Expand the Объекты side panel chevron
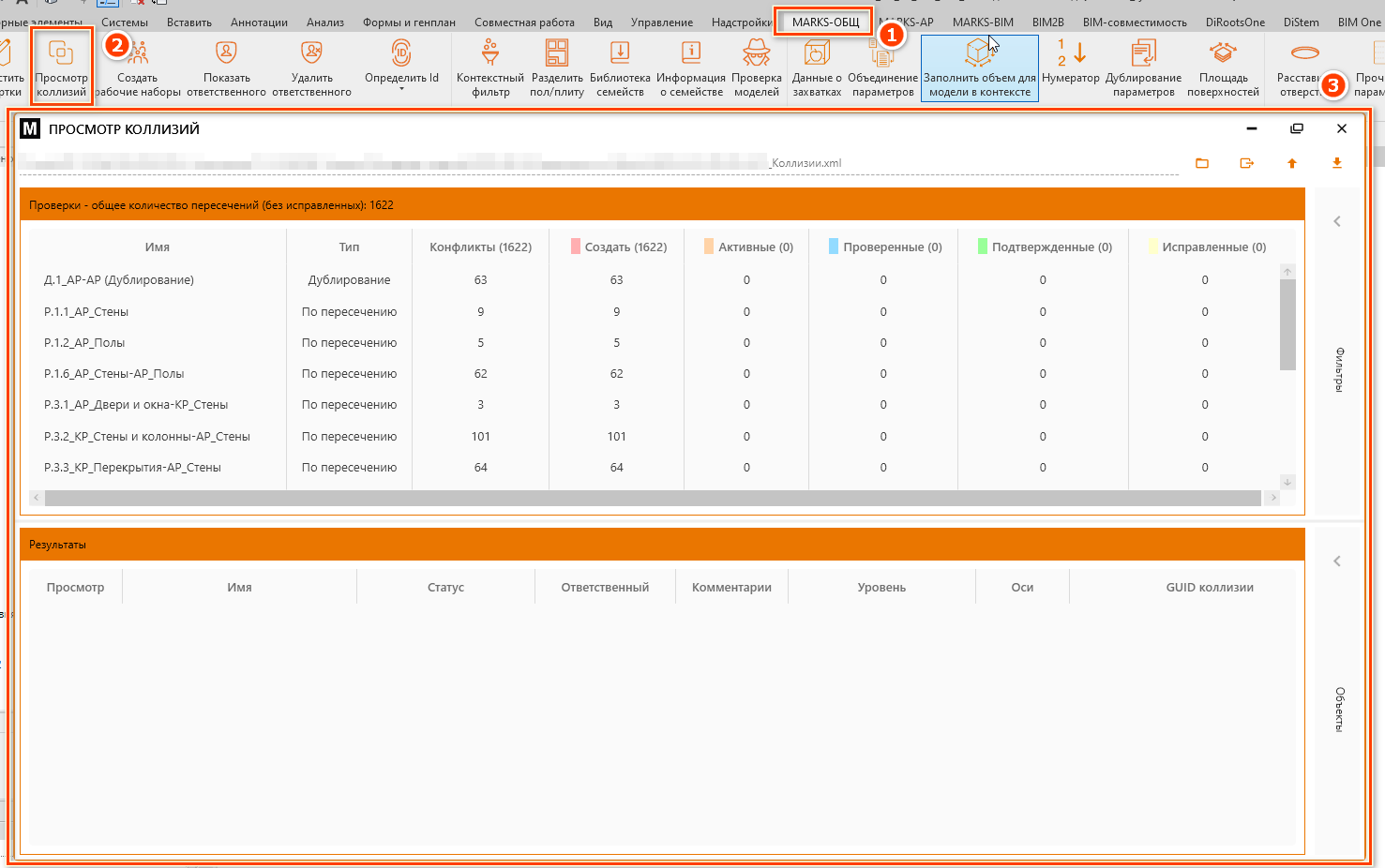1385x868 pixels. (x=1337, y=561)
